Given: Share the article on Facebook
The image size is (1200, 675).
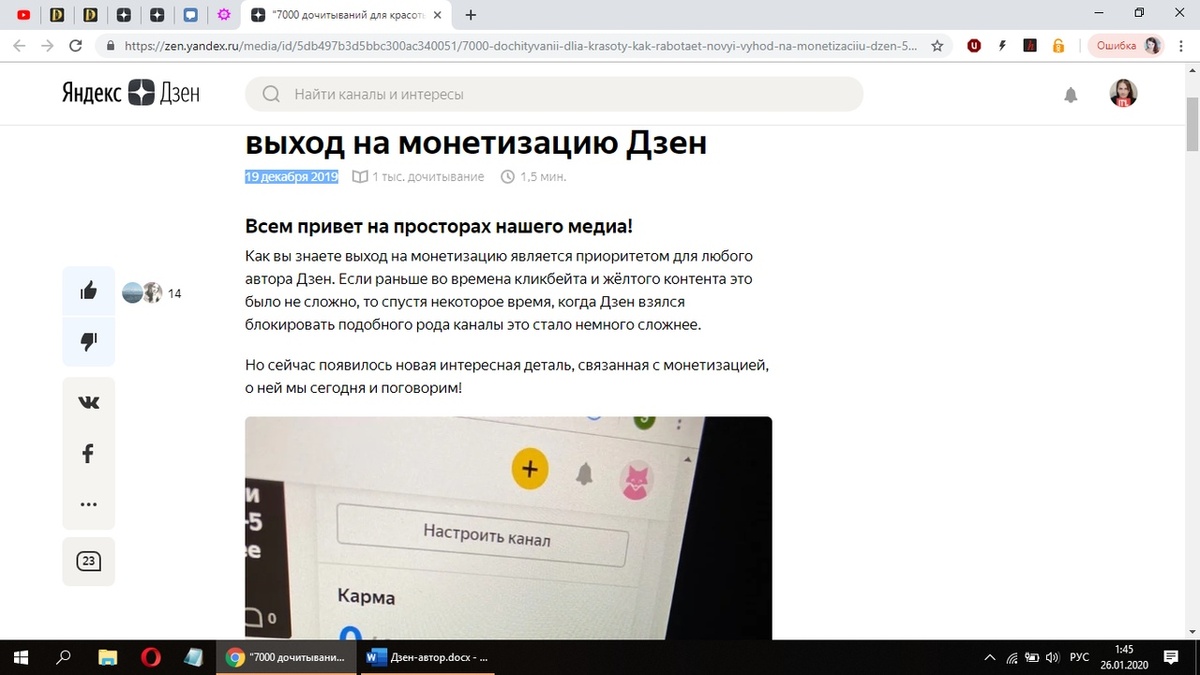Looking at the screenshot, I should pos(88,453).
